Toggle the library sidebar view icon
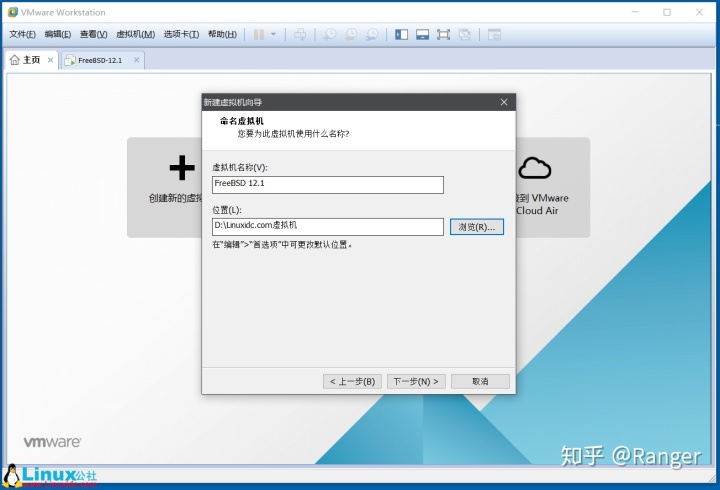 pyautogui.click(x=401, y=34)
